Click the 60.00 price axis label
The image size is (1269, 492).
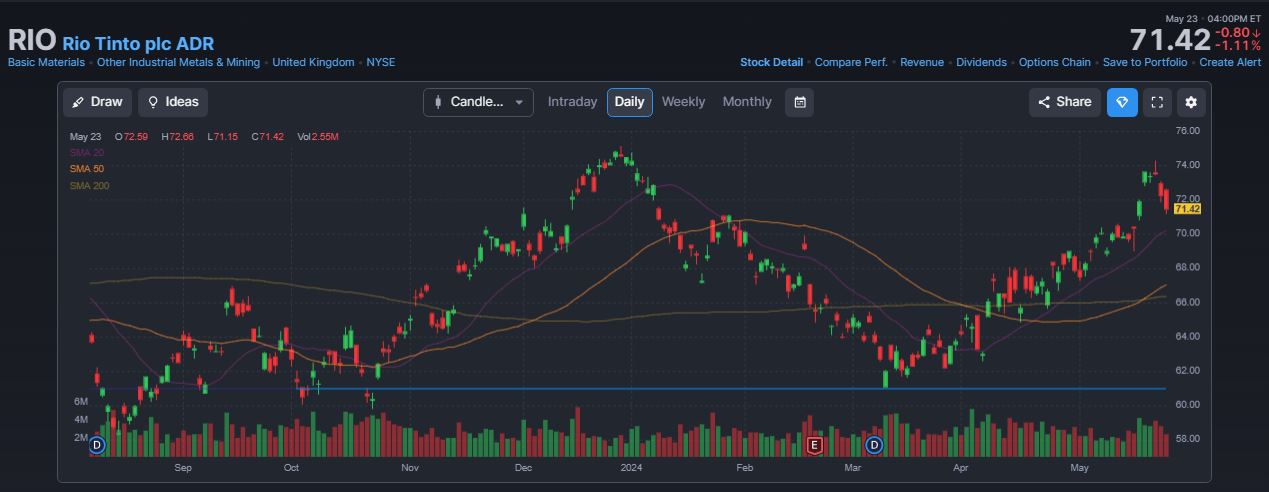click(x=1188, y=405)
